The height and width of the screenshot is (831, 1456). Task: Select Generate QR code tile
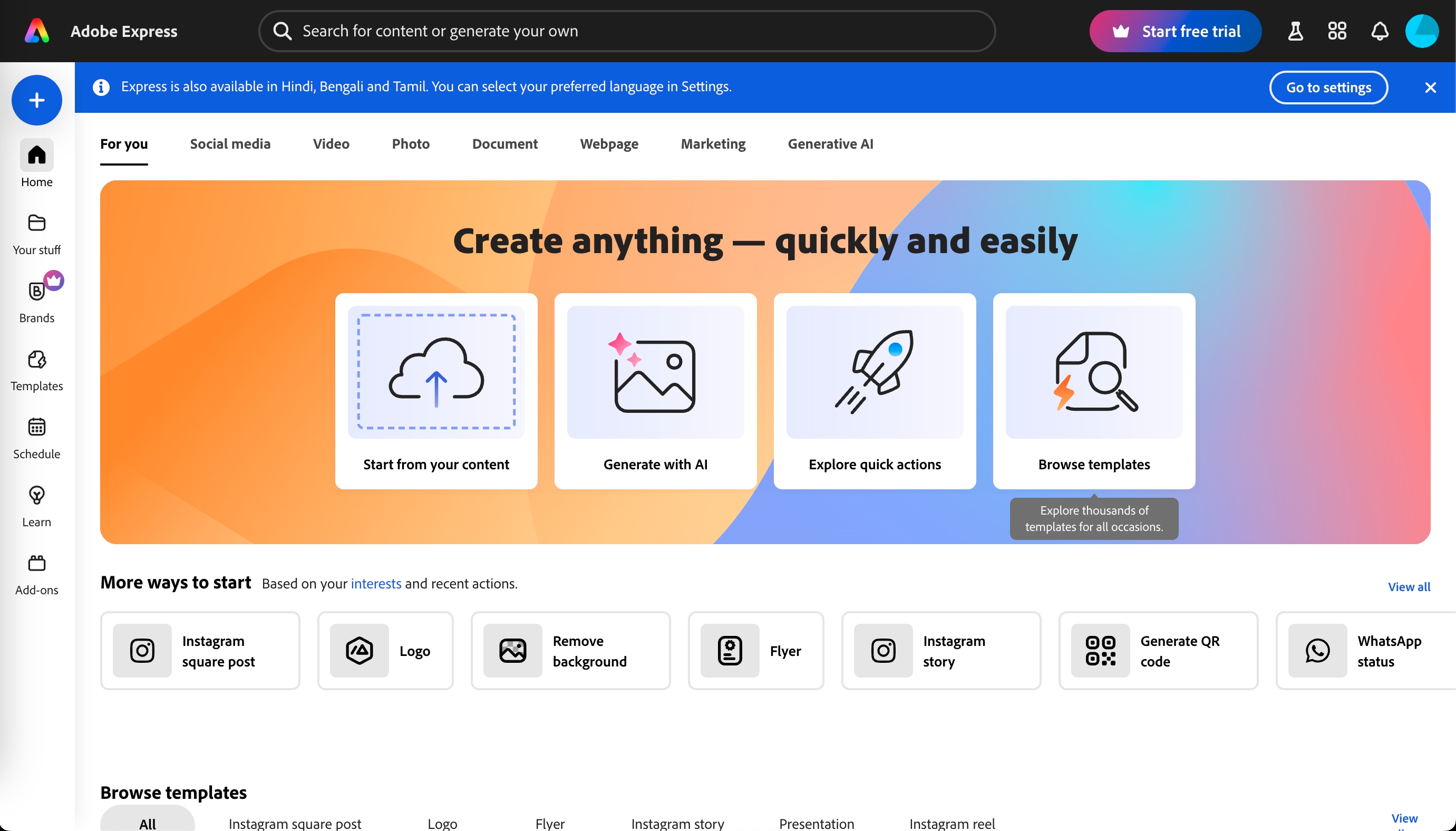coord(1158,651)
